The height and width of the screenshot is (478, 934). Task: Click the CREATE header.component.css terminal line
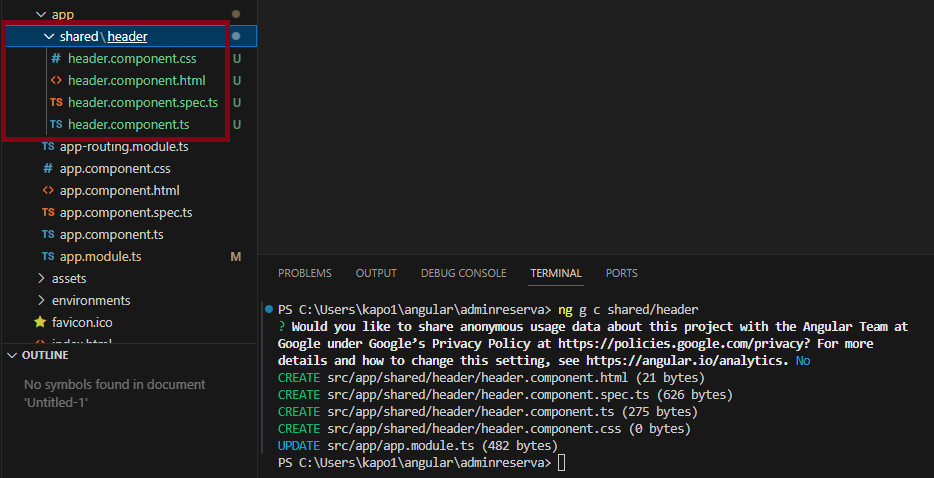(484, 429)
